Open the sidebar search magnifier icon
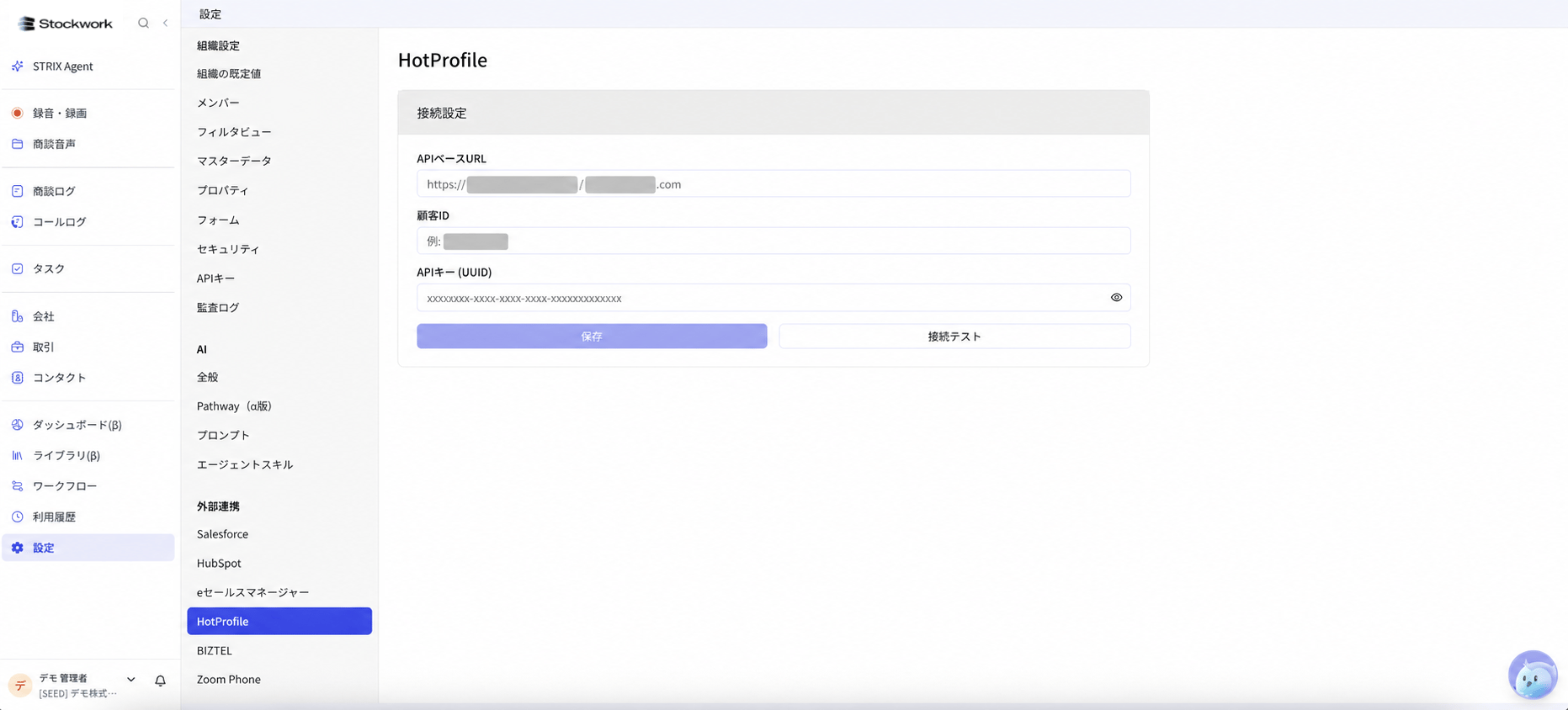Image resolution: width=1568 pixels, height=710 pixels. 143,23
